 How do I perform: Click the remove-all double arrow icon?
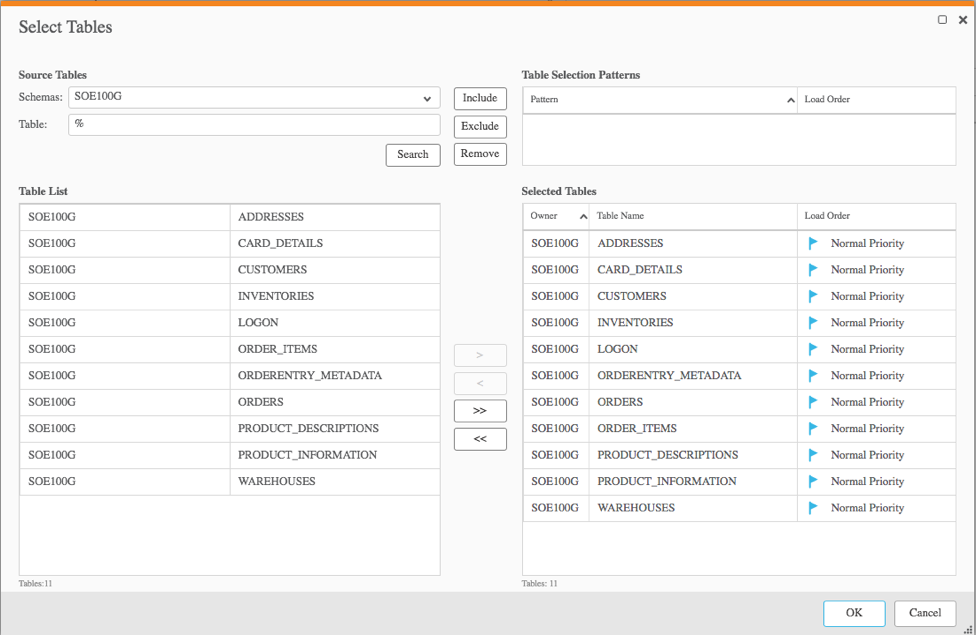pyautogui.click(x=480, y=438)
